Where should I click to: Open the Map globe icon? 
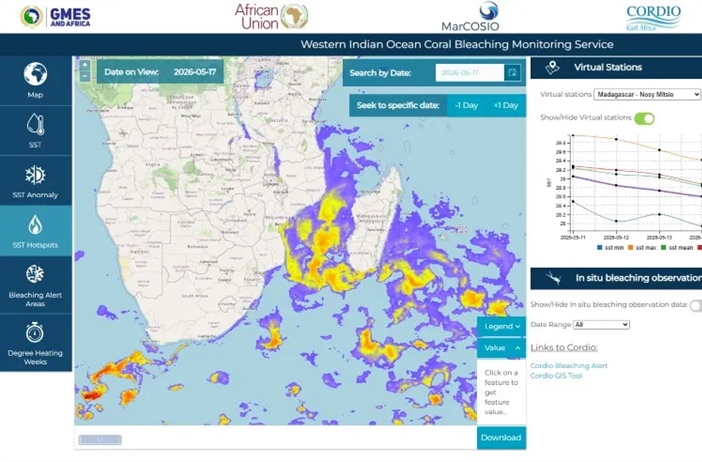35,74
